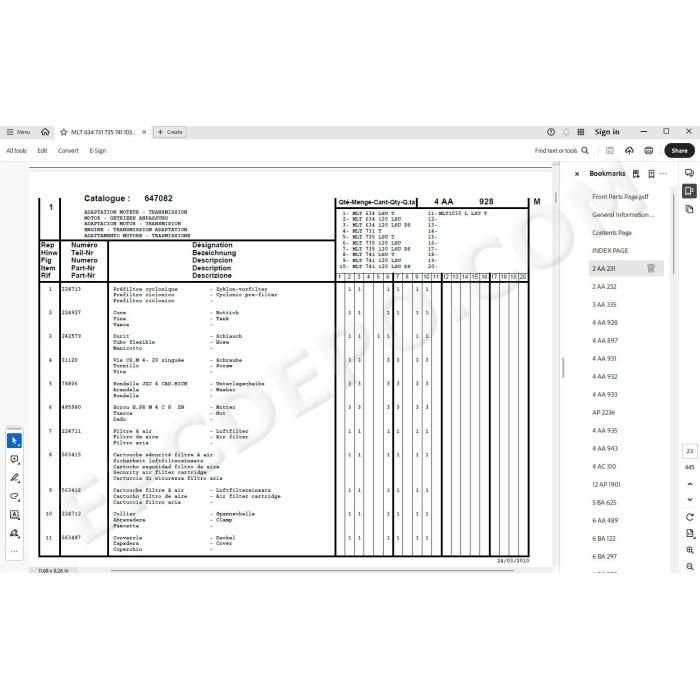The width and height of the screenshot is (700, 700).
Task: Choose the text box tool
Action: tap(14, 515)
